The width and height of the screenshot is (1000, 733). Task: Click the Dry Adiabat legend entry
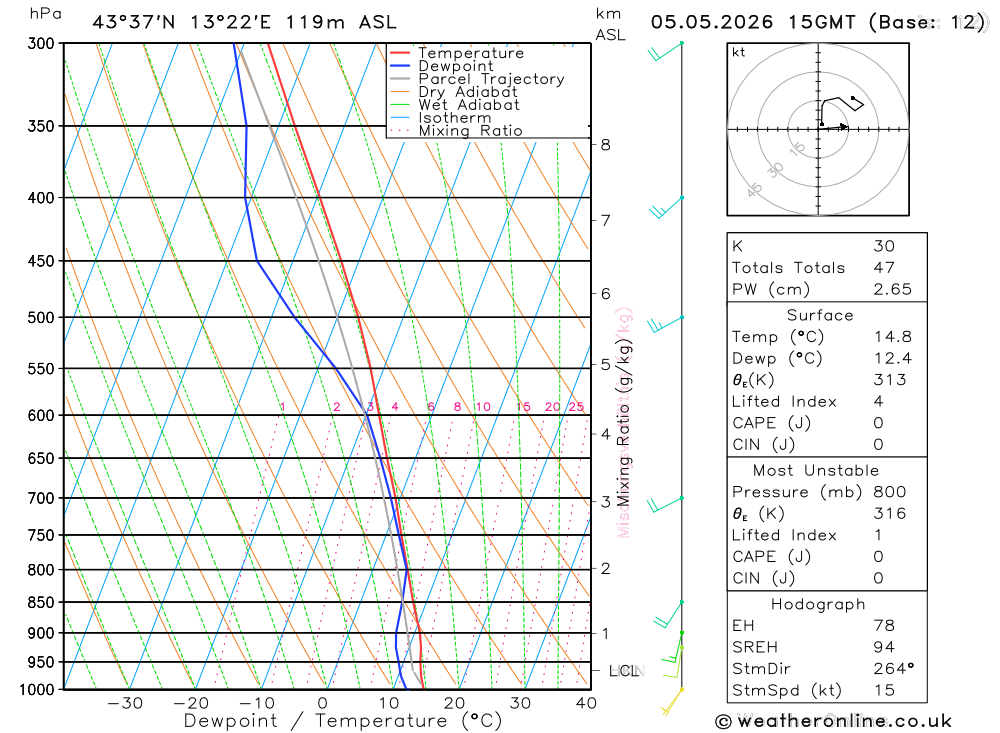[467, 92]
